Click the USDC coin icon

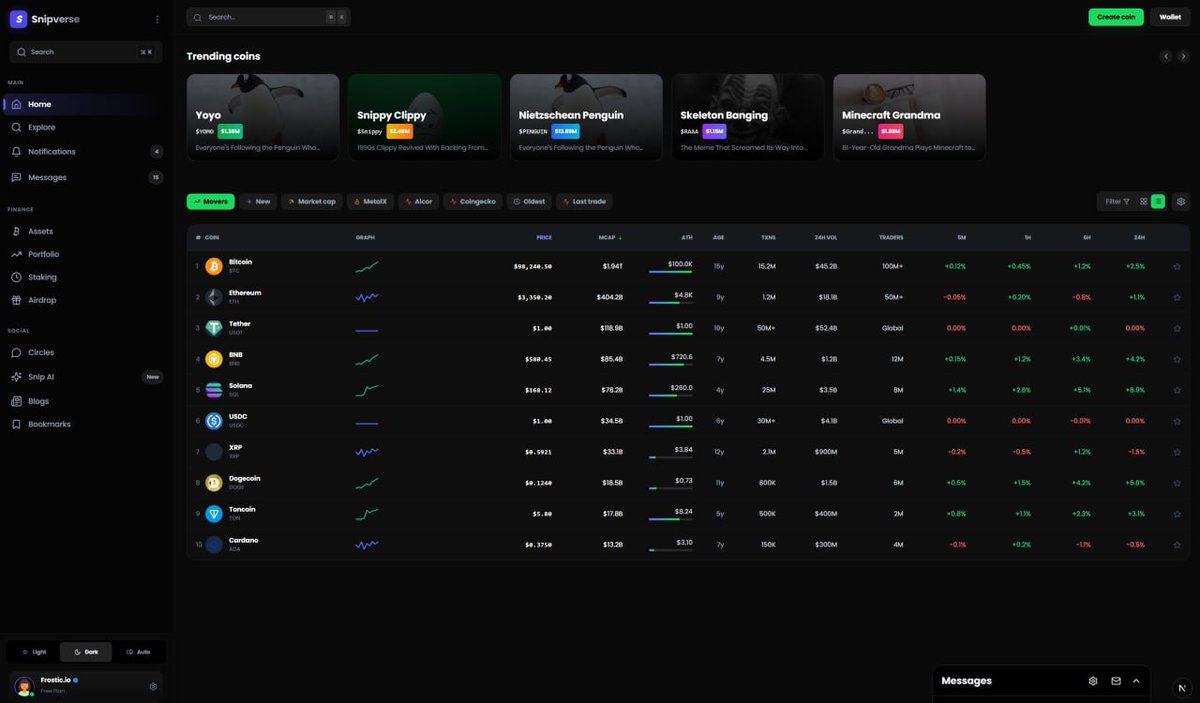[x=214, y=421]
